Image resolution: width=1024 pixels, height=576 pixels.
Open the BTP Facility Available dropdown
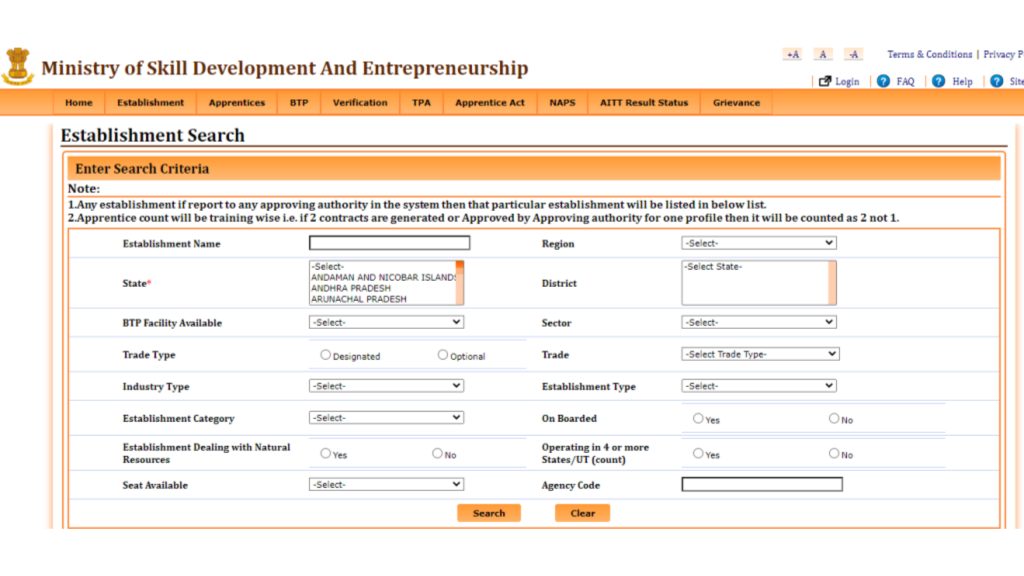pyautogui.click(x=387, y=322)
